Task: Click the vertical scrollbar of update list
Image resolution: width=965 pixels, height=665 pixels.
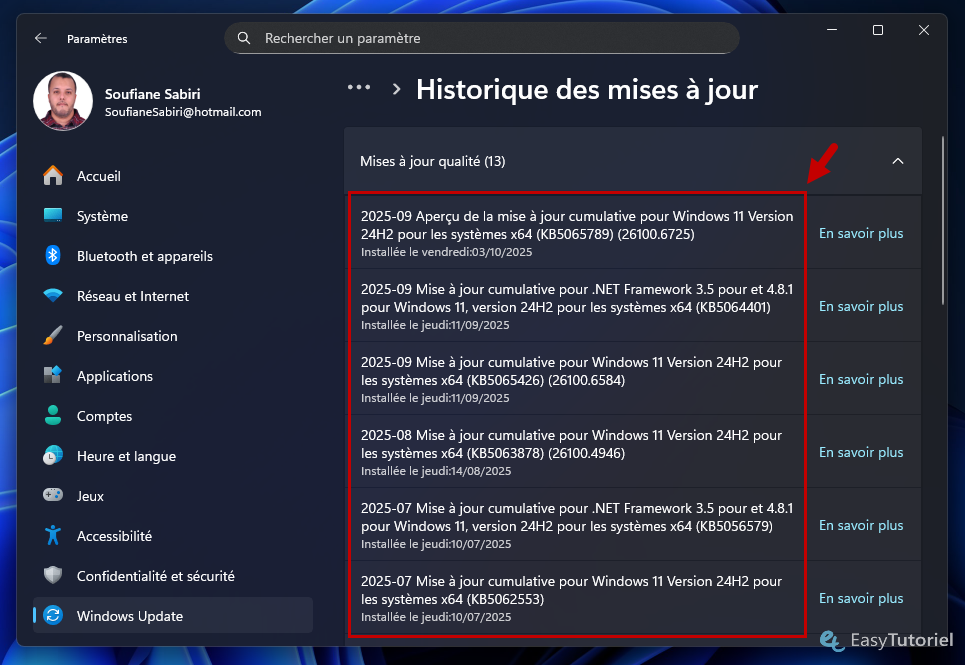Action: [x=943, y=220]
